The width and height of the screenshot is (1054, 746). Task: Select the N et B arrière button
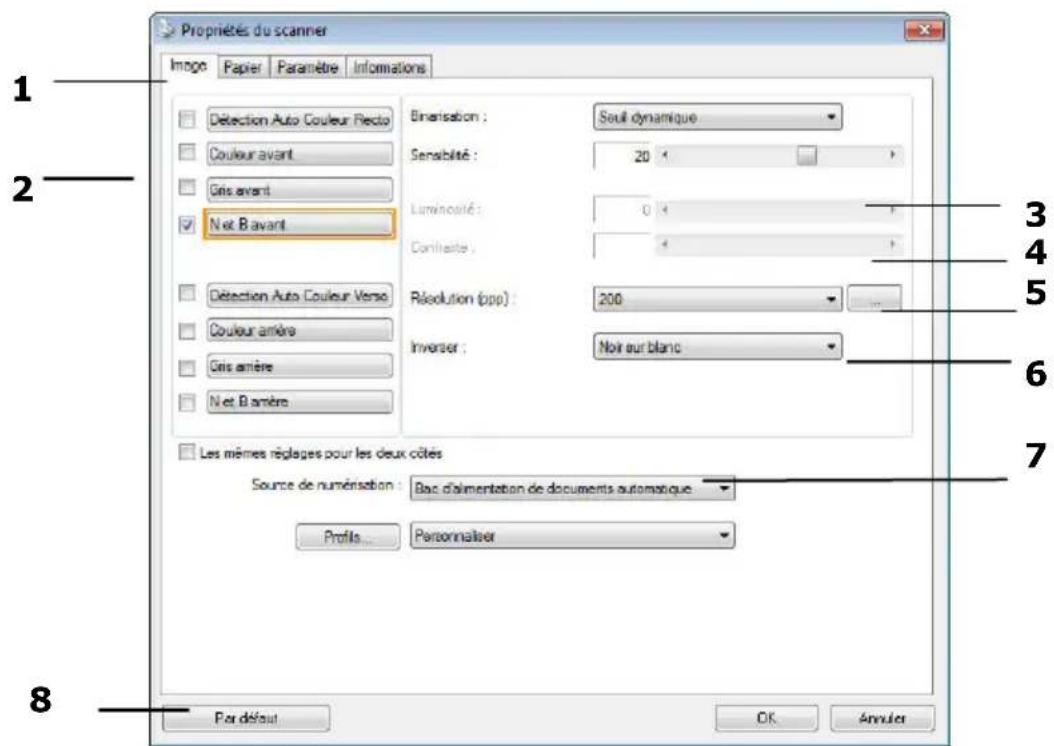pos(299,402)
